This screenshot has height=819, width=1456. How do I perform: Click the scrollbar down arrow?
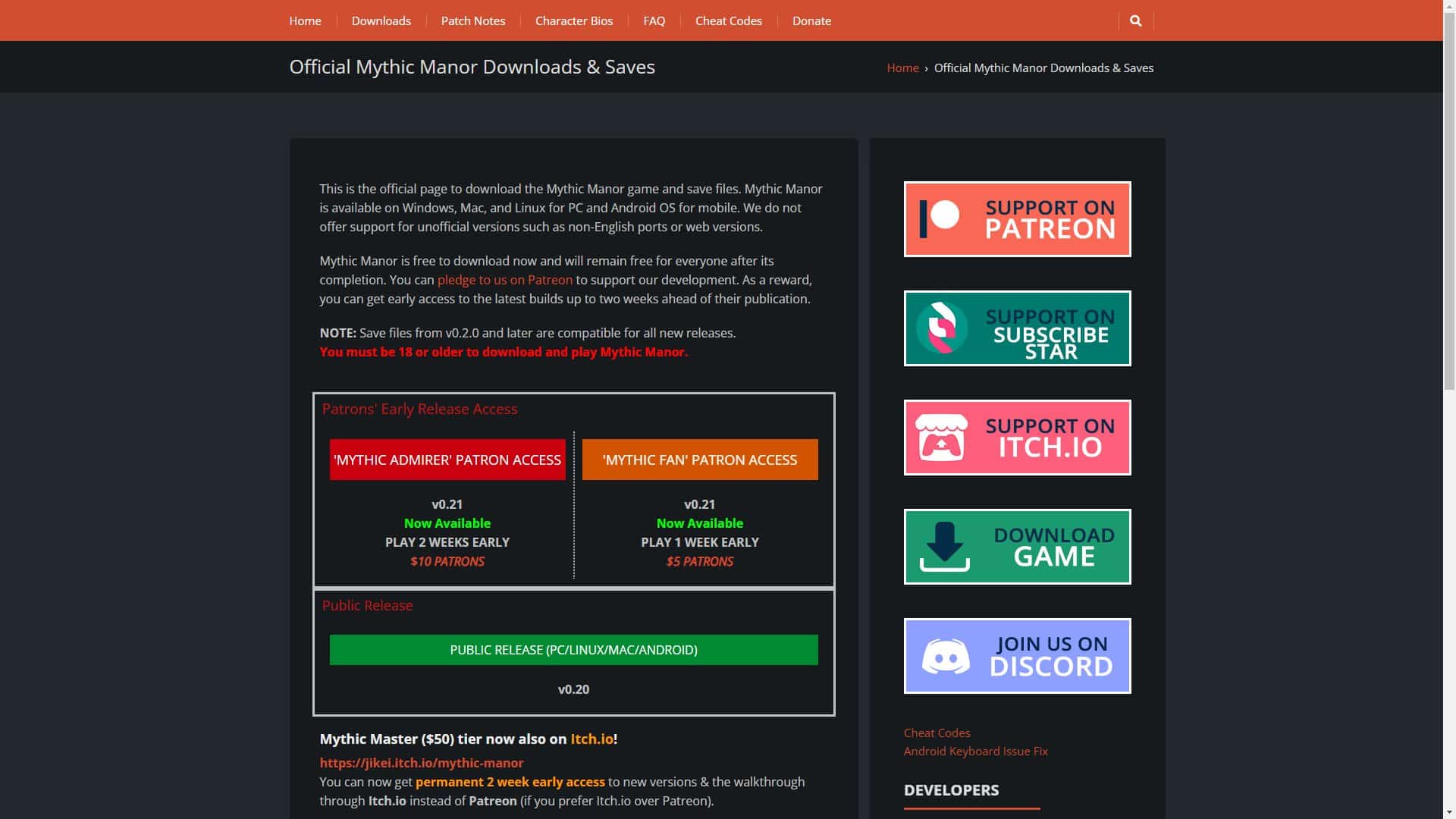coord(1449,813)
